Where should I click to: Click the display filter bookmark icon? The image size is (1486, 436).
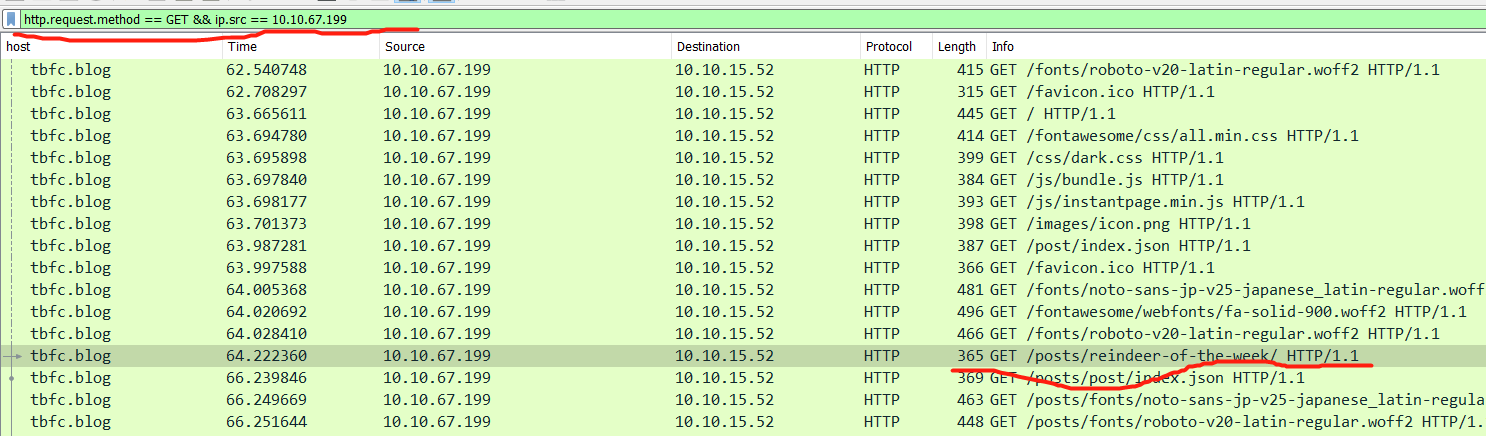click(x=10, y=19)
